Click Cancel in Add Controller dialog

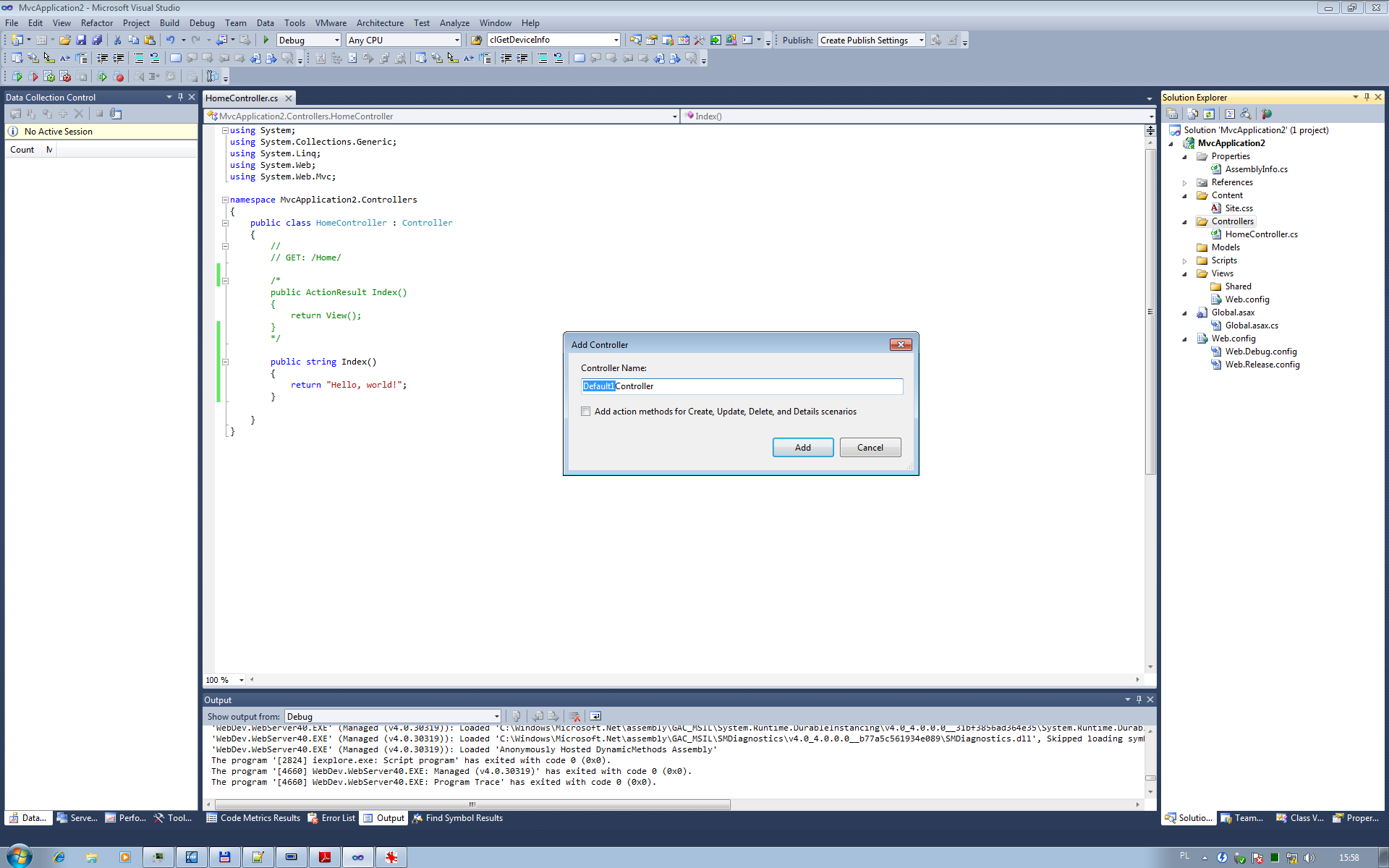(x=870, y=448)
